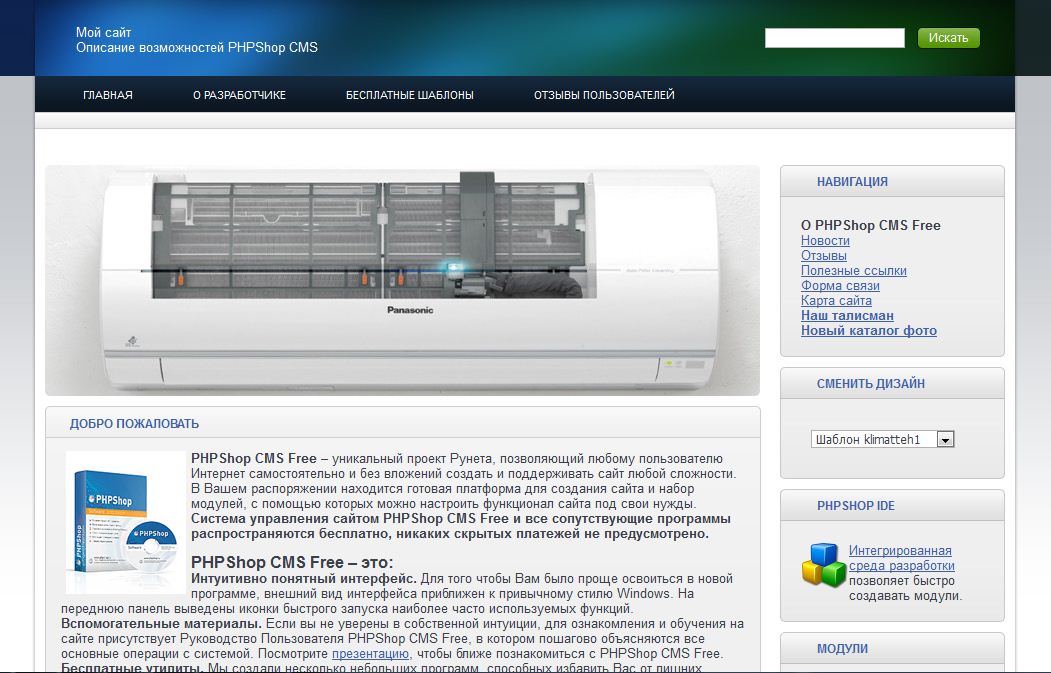Follow the Полезные ссылки link
1051x673 pixels.
click(854, 271)
